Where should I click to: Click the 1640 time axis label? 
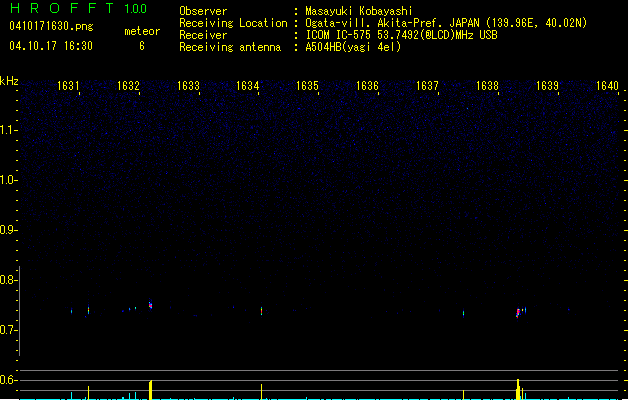pyautogui.click(x=607, y=86)
